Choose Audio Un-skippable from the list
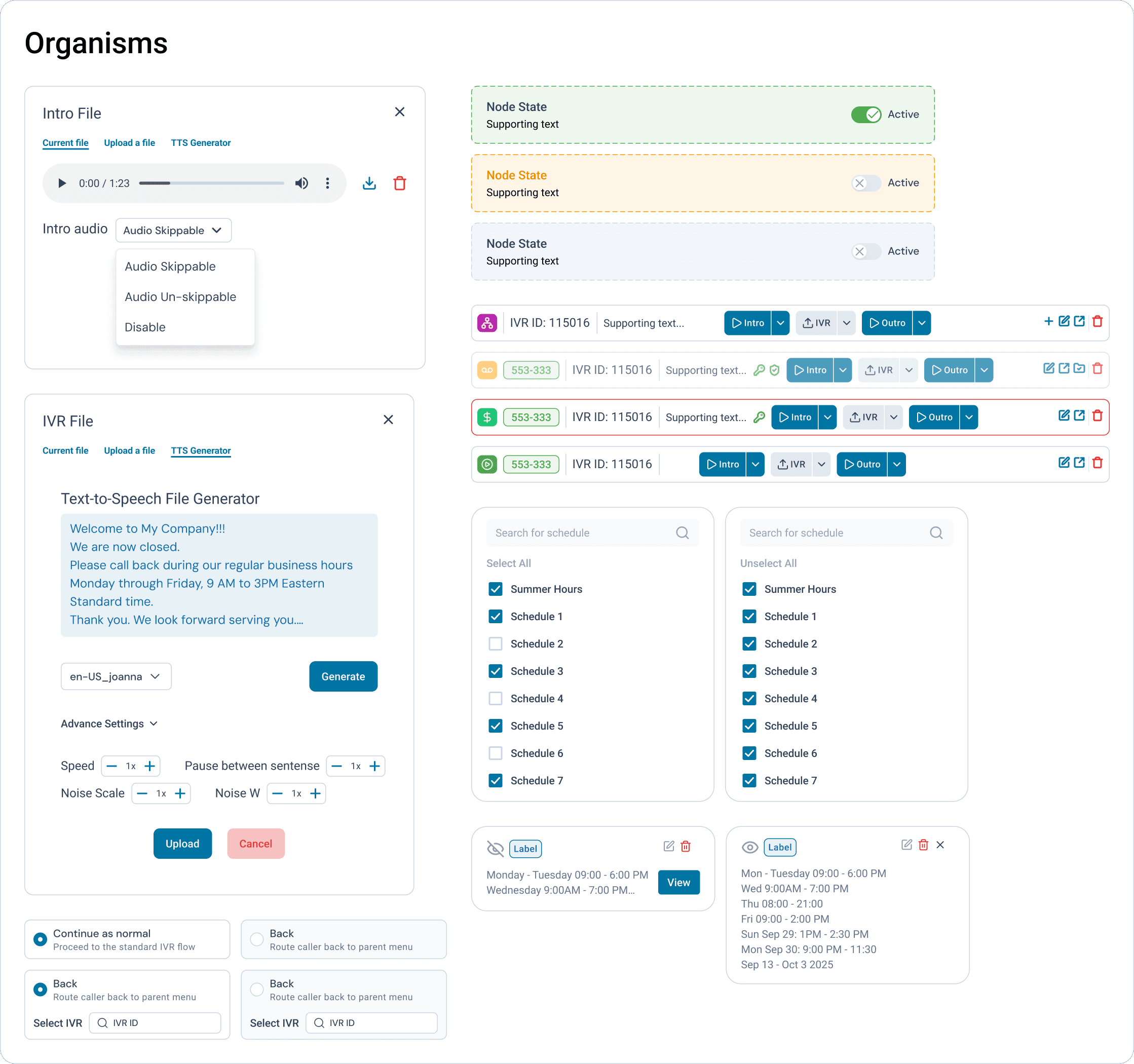This screenshot has width=1134, height=1064. [x=180, y=297]
